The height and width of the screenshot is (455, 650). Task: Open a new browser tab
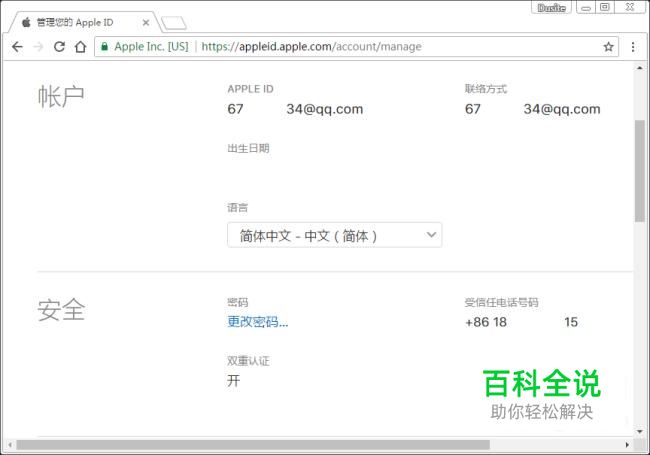coord(174,23)
